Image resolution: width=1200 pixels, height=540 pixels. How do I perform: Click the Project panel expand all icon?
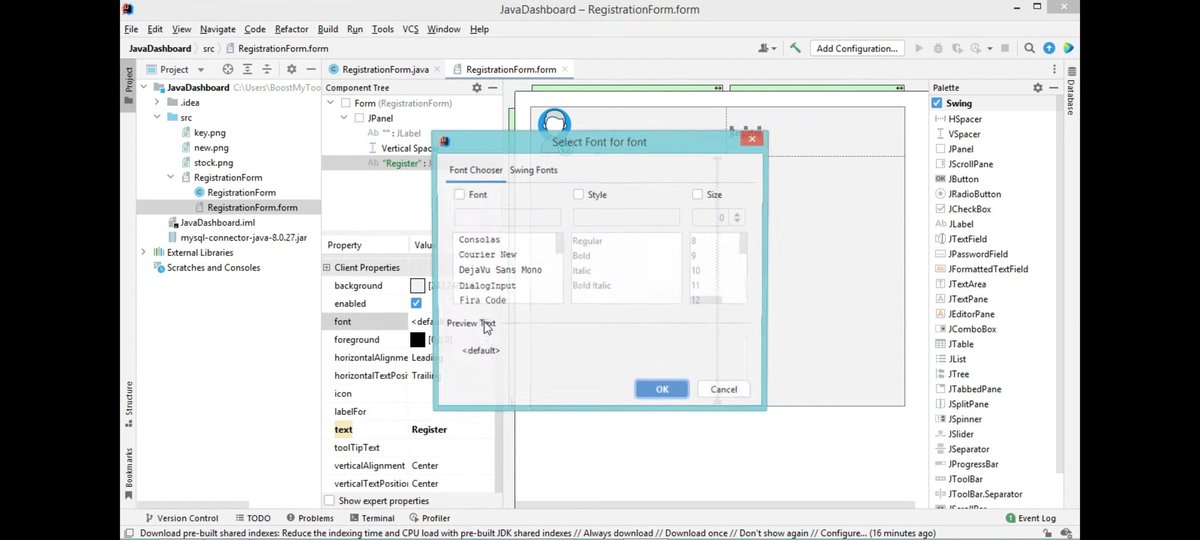(247, 69)
